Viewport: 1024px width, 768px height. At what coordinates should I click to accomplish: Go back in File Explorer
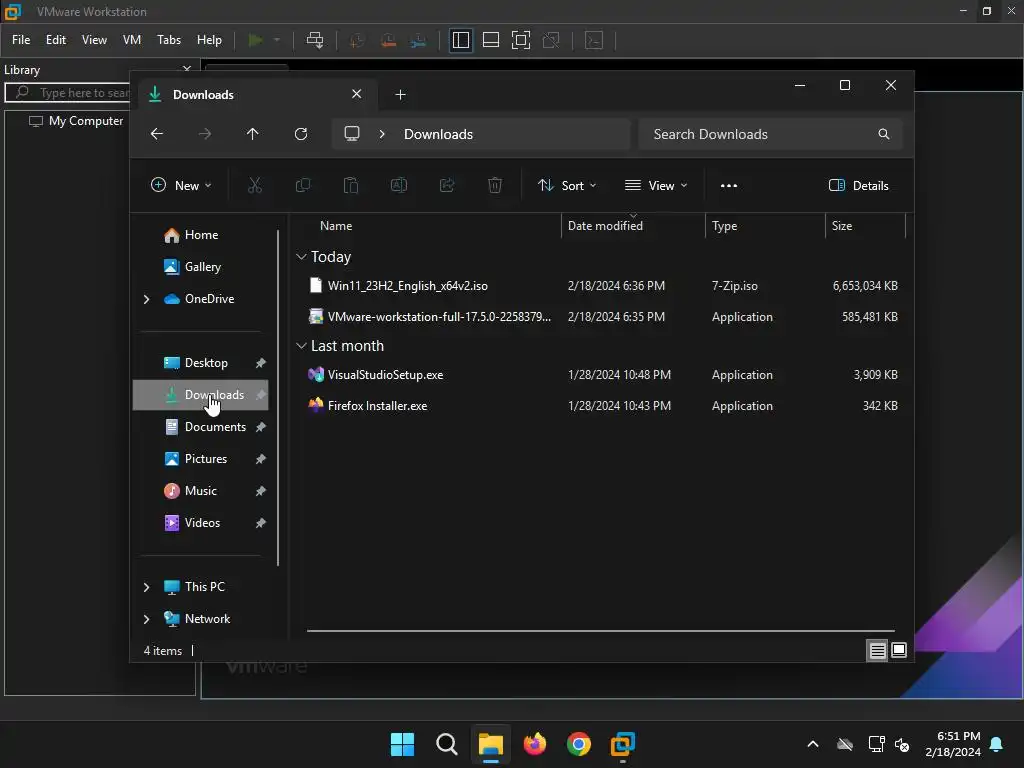(157, 134)
